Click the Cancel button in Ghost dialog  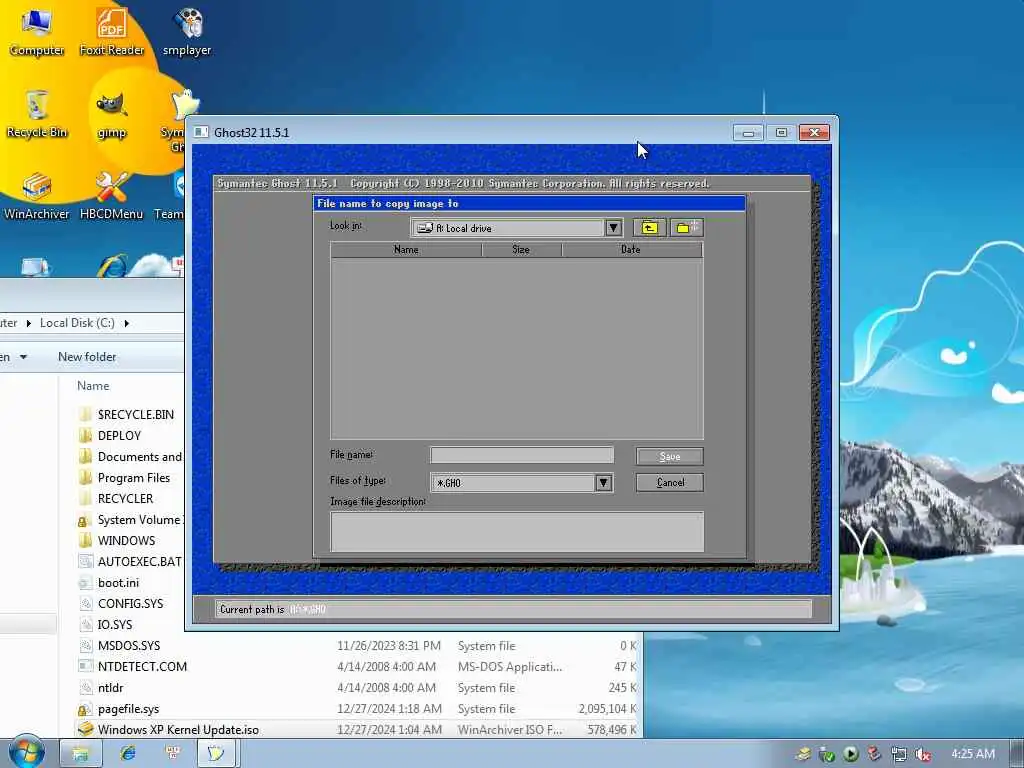(x=670, y=483)
